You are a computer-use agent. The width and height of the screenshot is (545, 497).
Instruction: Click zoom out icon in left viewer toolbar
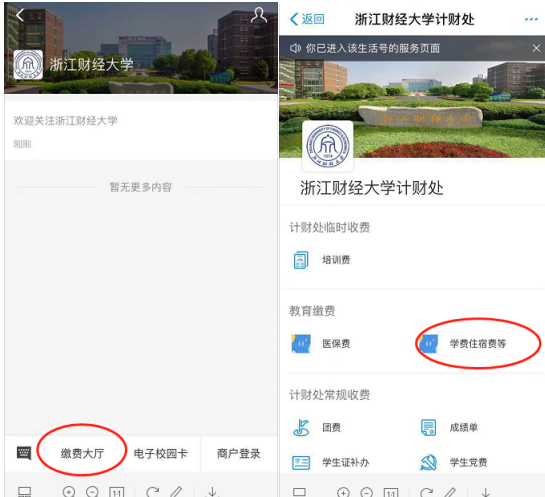click(x=92, y=492)
